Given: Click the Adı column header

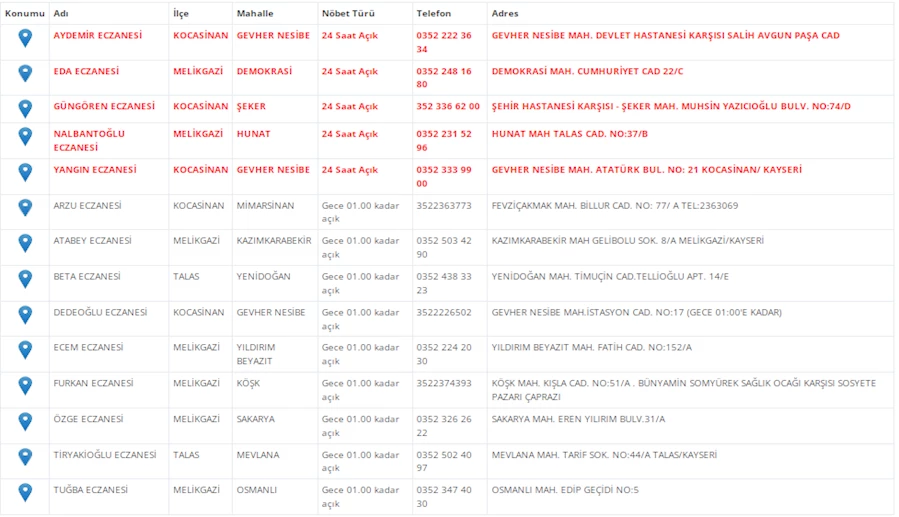Looking at the screenshot, I should [x=61, y=14].
